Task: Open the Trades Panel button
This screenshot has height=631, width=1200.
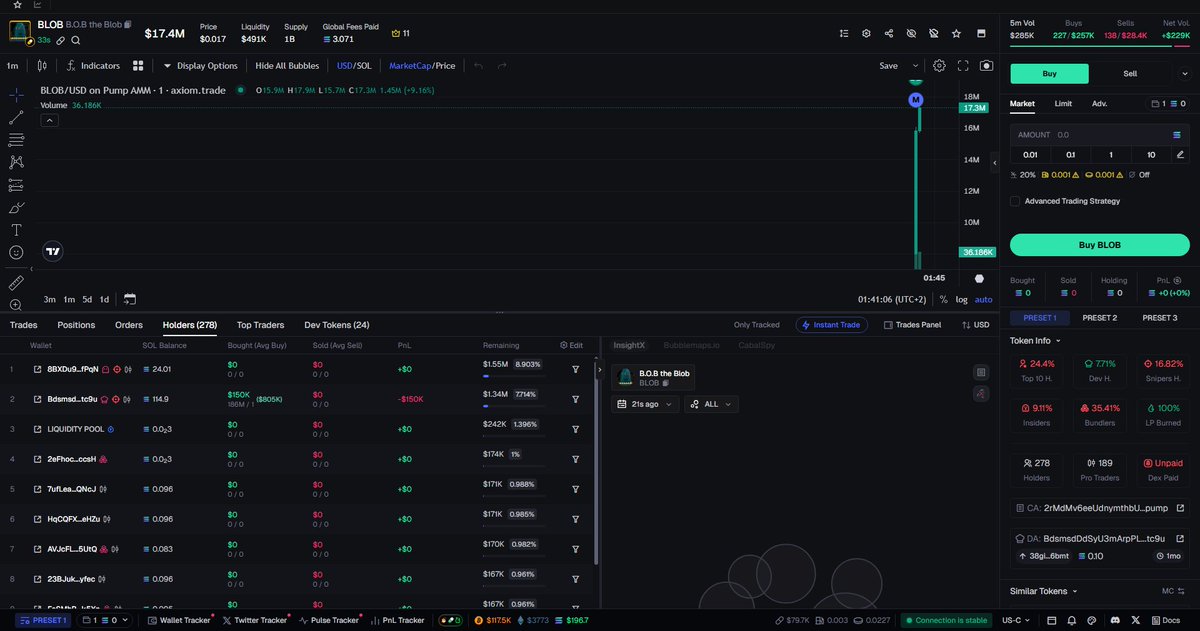Action: [911, 325]
